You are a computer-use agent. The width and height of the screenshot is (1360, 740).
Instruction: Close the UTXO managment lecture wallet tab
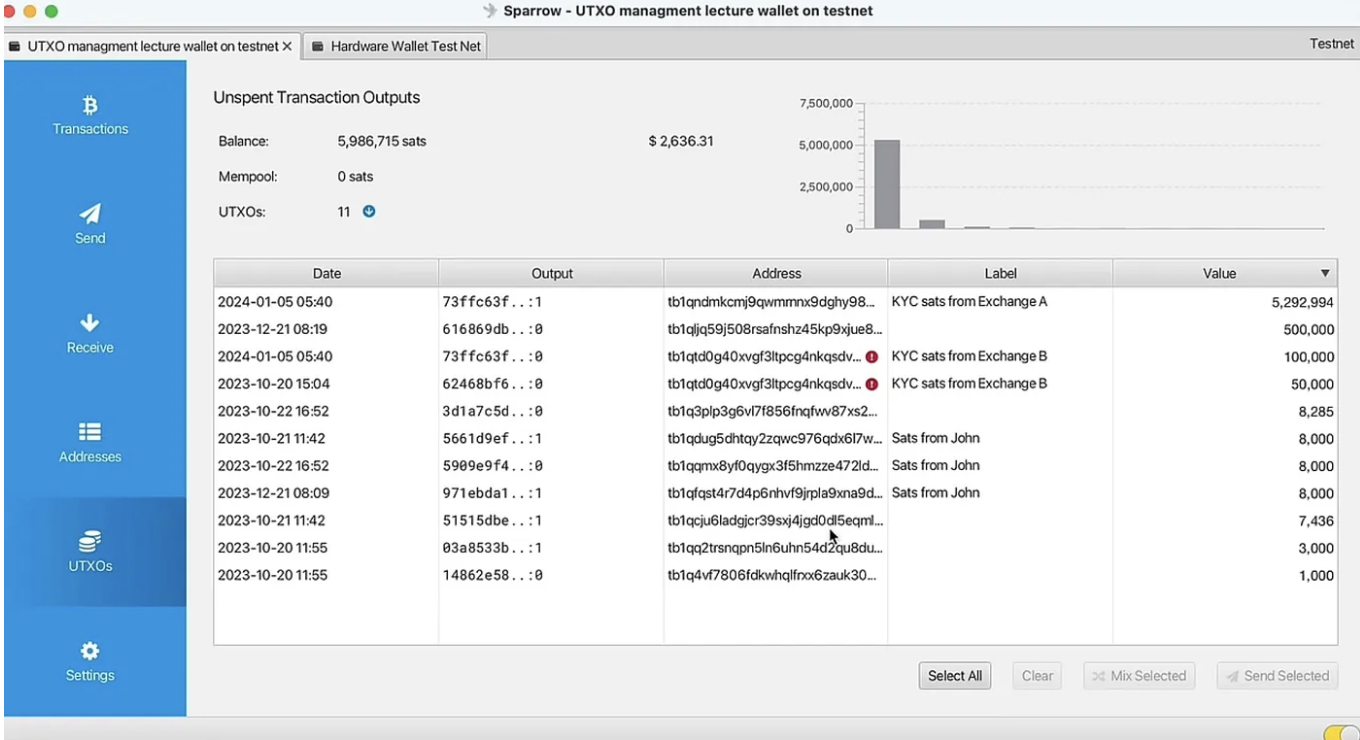(x=287, y=46)
